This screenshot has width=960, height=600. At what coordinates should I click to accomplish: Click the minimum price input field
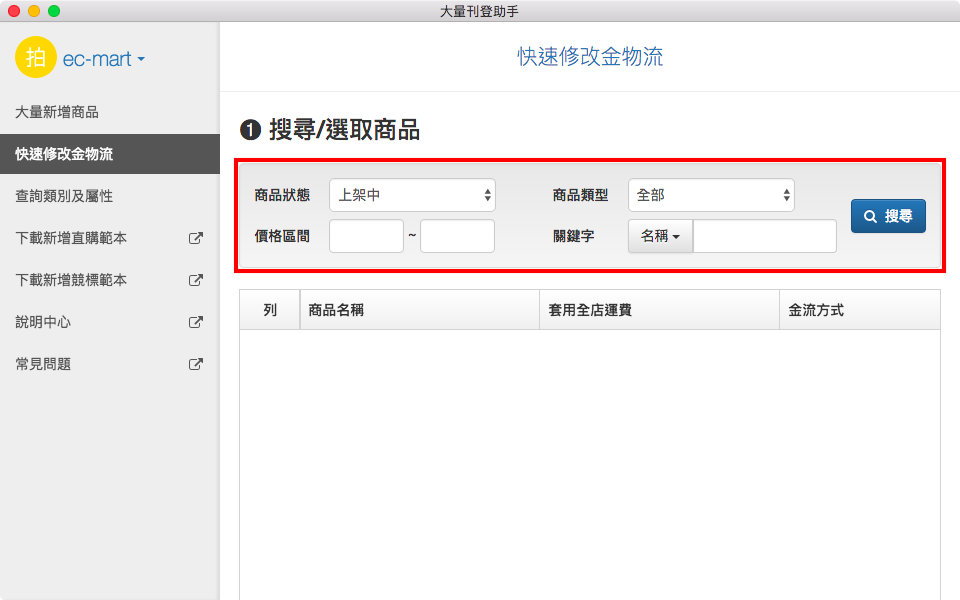366,236
